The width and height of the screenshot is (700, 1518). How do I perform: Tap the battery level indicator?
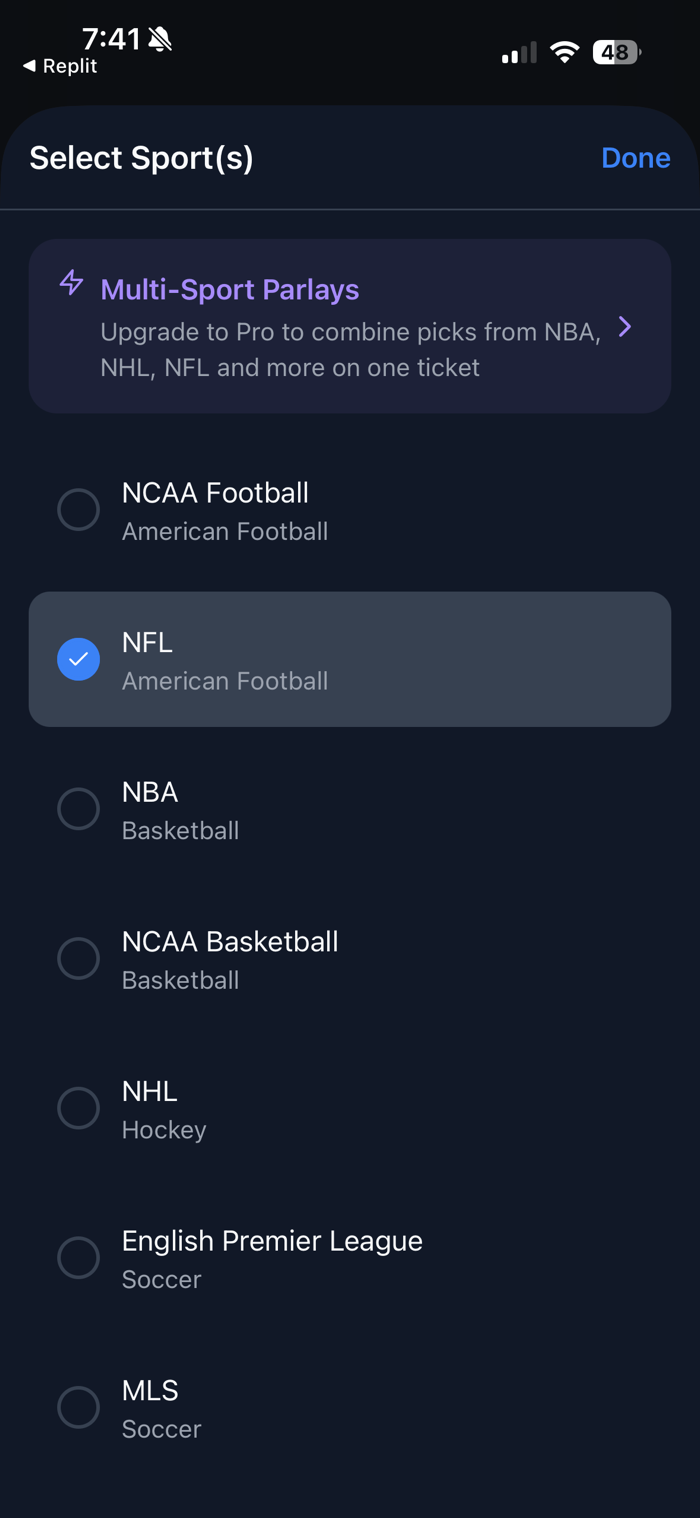point(617,52)
